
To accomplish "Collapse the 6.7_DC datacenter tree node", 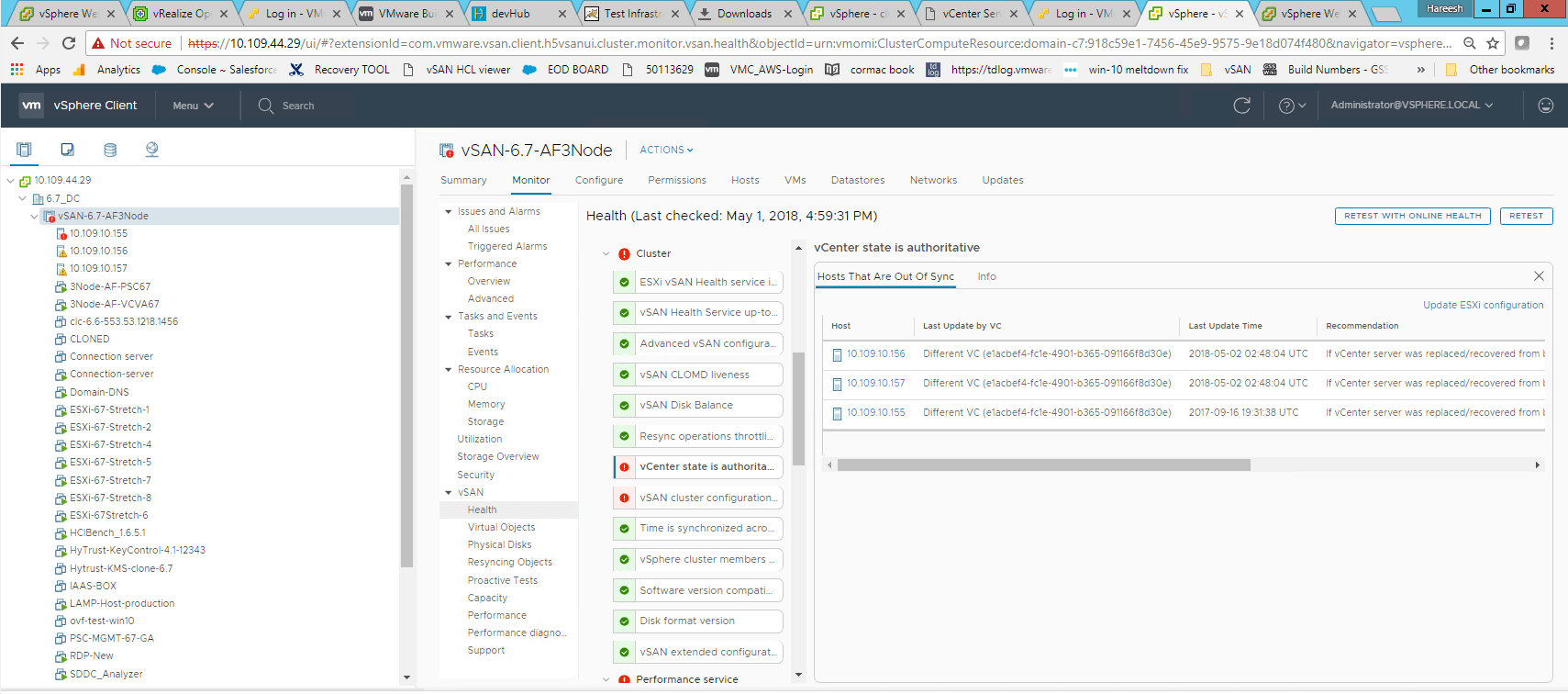I will coord(23,198).
